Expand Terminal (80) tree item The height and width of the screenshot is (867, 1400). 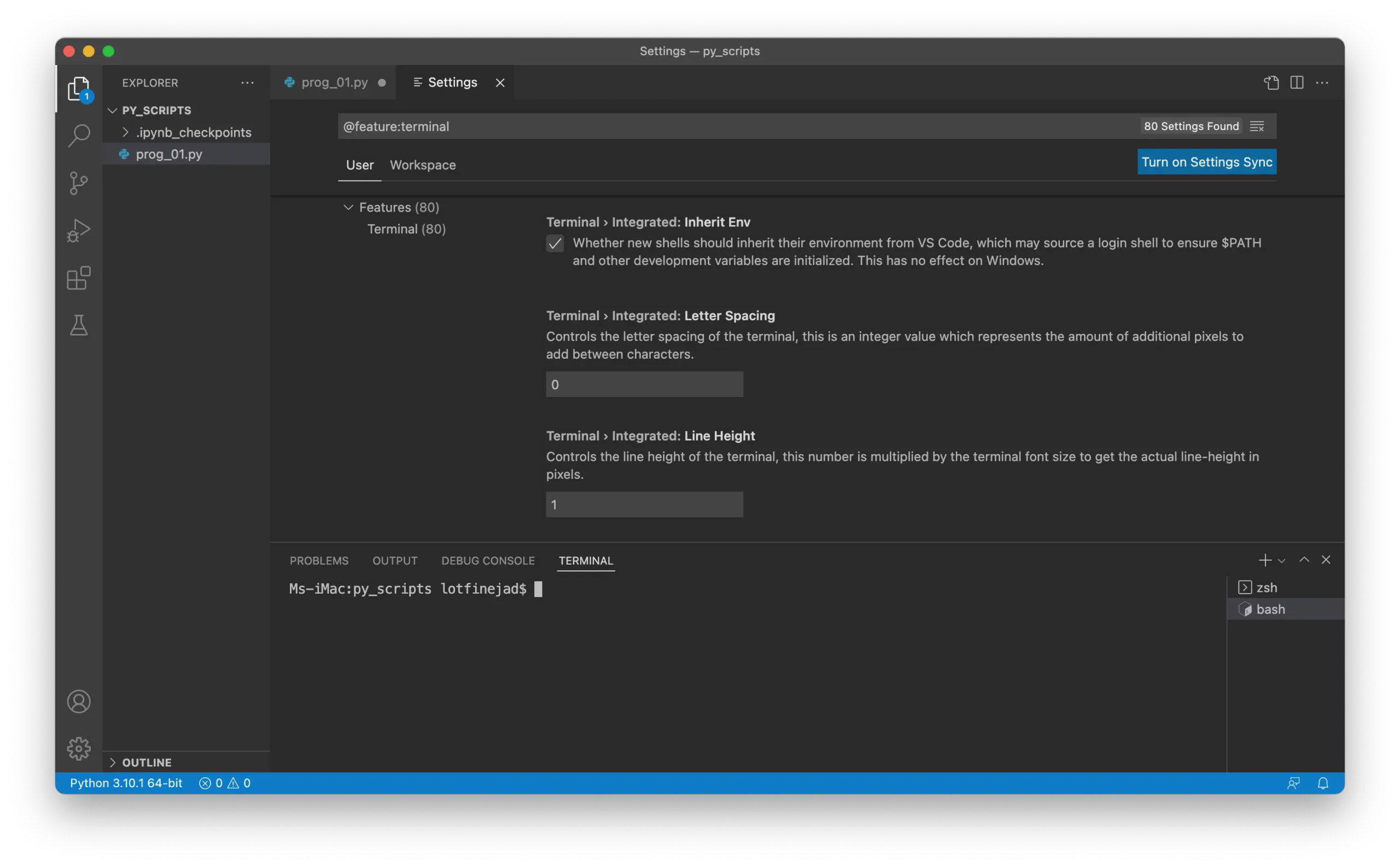pyautogui.click(x=406, y=228)
